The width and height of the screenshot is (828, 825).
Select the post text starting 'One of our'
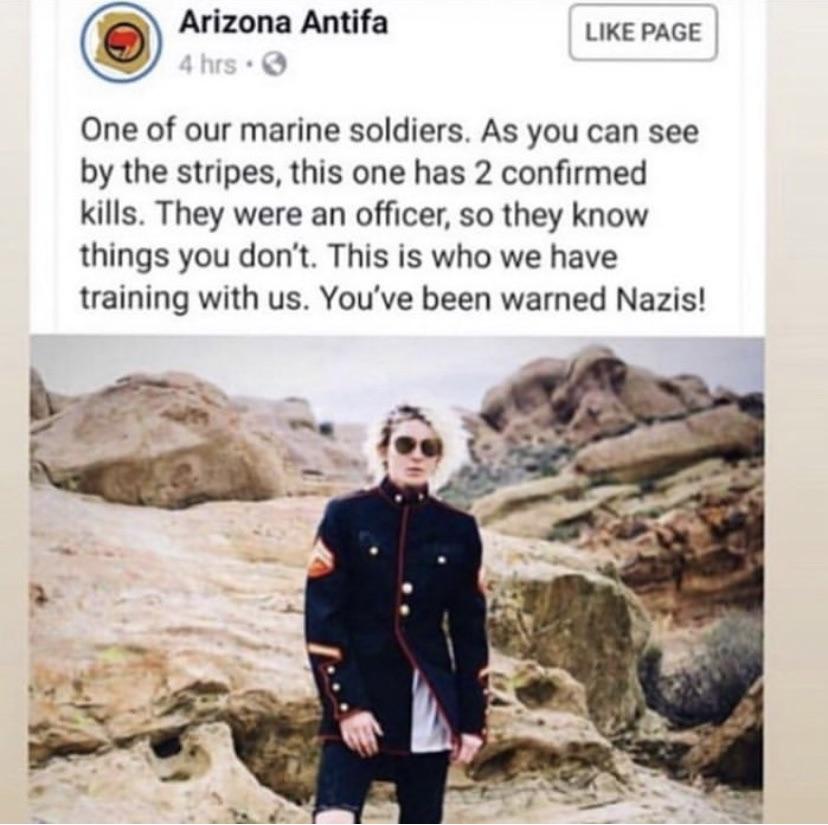coord(392,215)
